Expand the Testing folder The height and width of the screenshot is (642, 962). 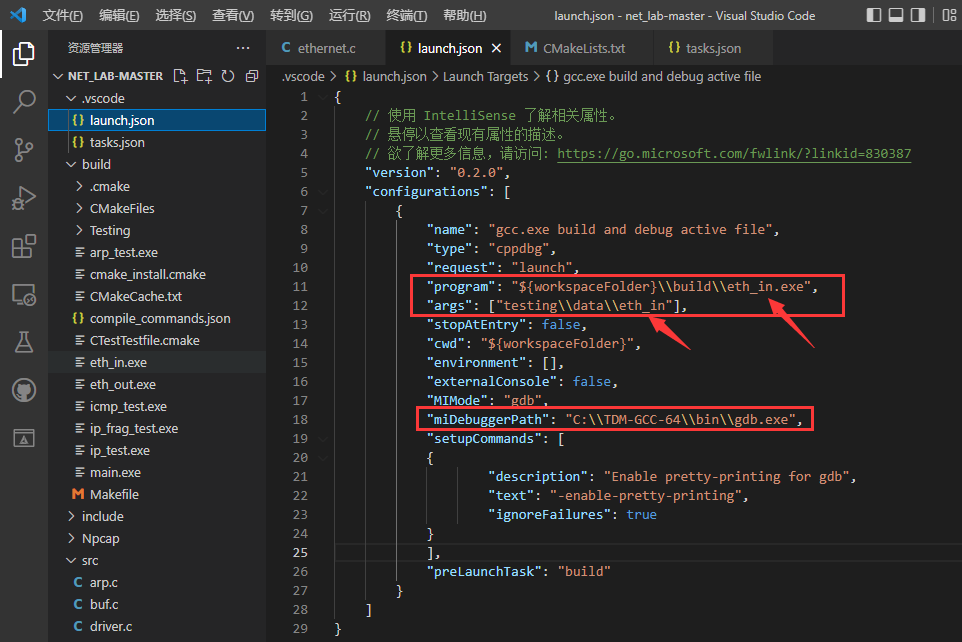79,230
